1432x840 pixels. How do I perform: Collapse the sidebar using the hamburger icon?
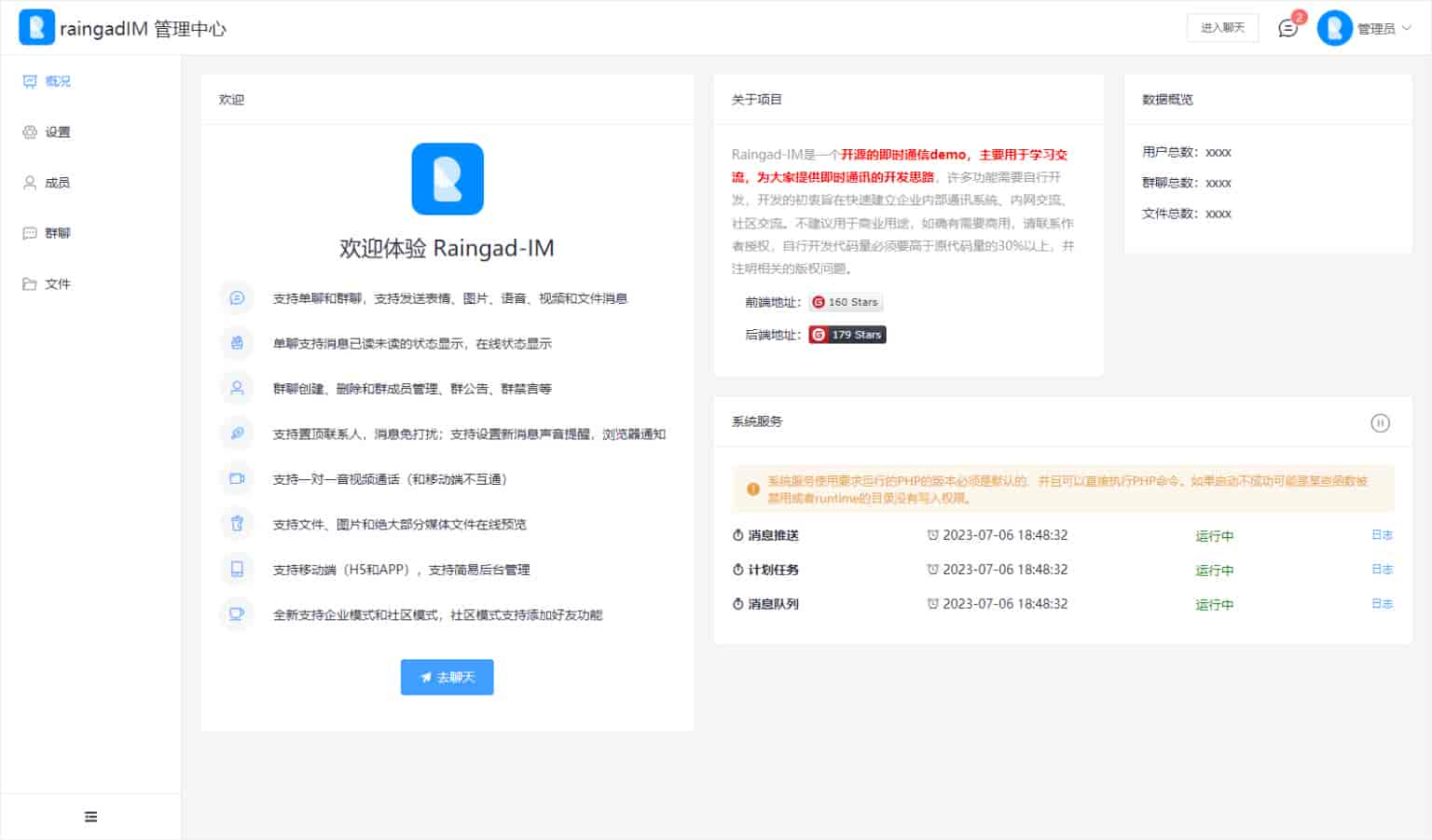[90, 817]
